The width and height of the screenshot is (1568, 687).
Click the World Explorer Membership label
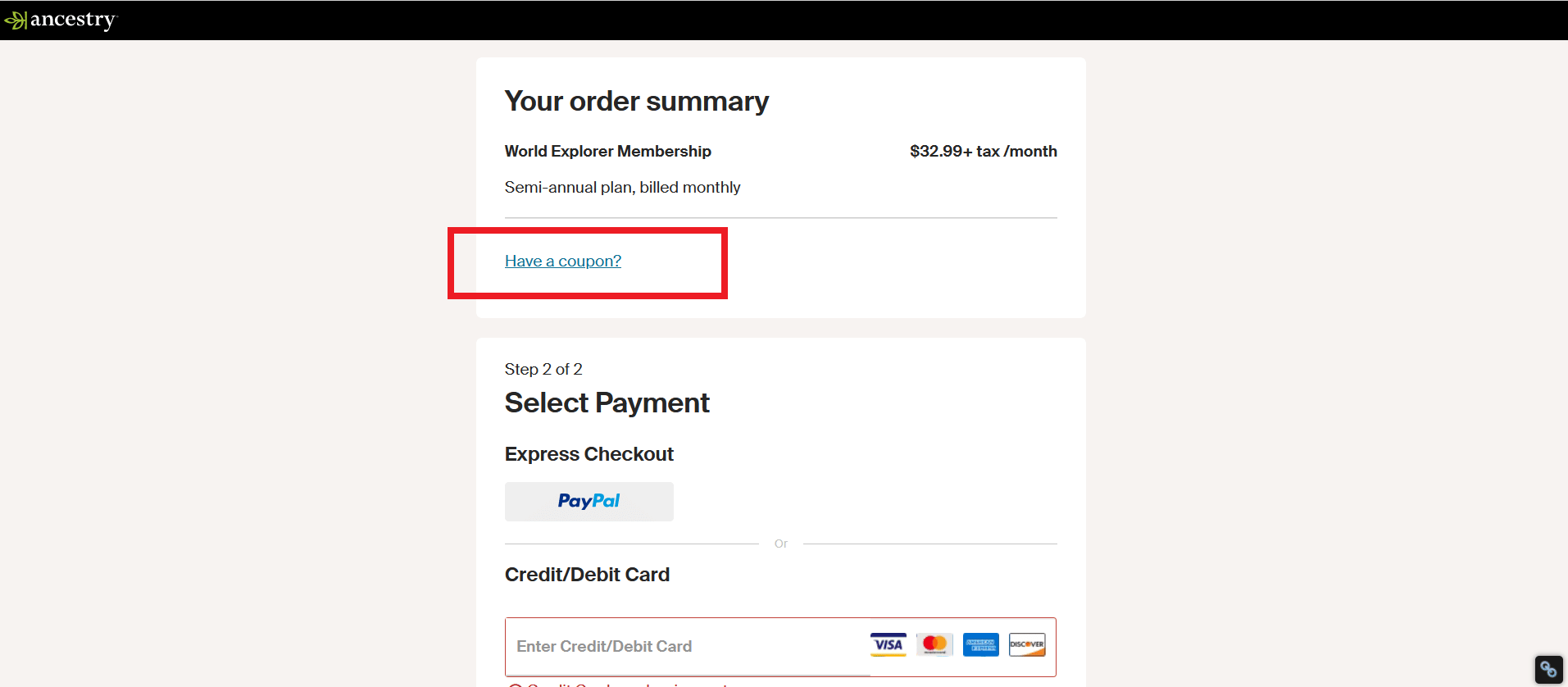tap(607, 152)
